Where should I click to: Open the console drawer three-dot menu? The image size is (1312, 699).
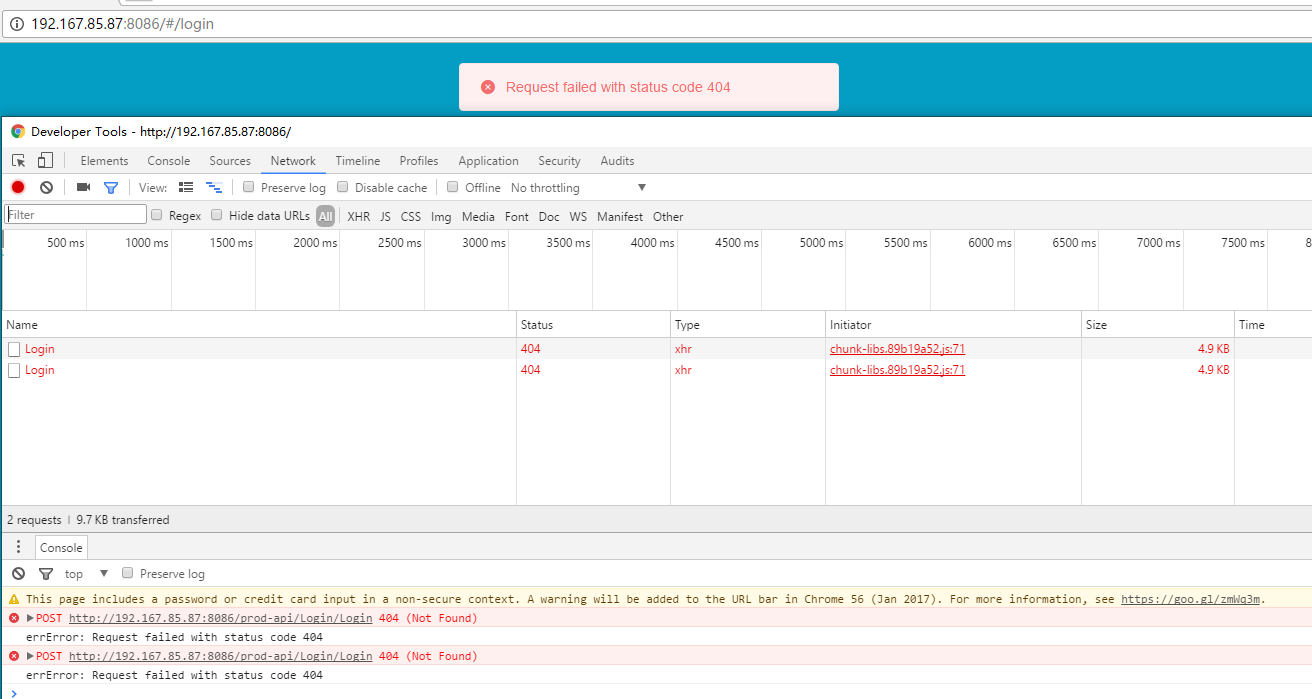point(18,547)
